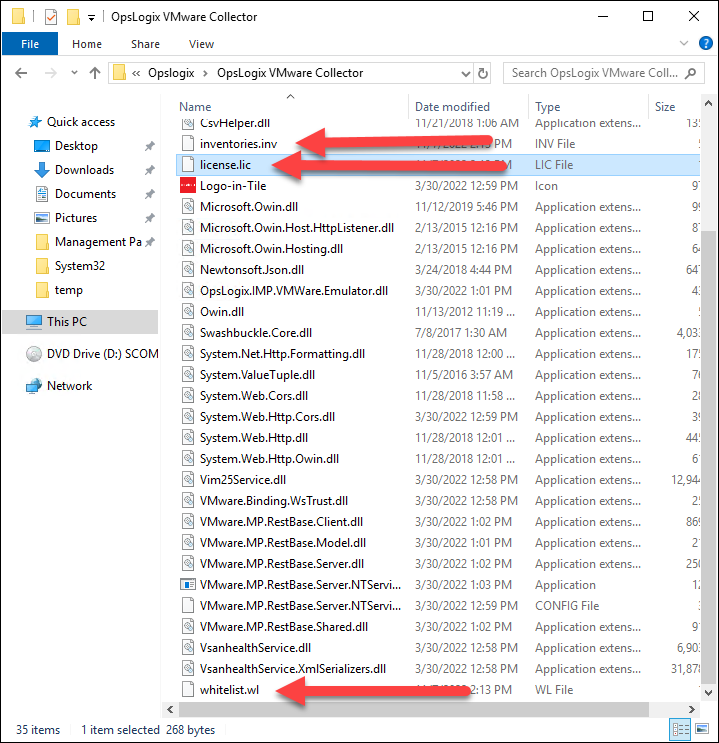Open the Help question mark icon
The height and width of the screenshot is (743, 719).
[705, 43]
